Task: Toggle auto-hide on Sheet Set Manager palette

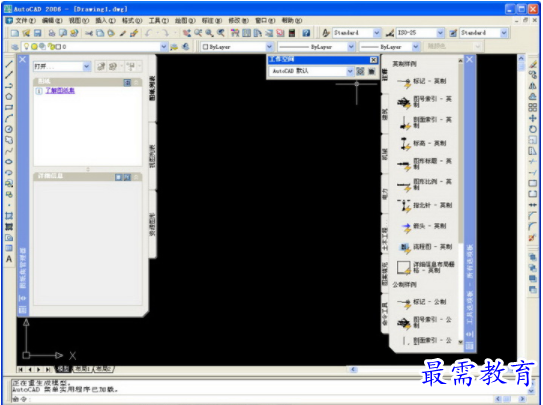Action: 23,298
